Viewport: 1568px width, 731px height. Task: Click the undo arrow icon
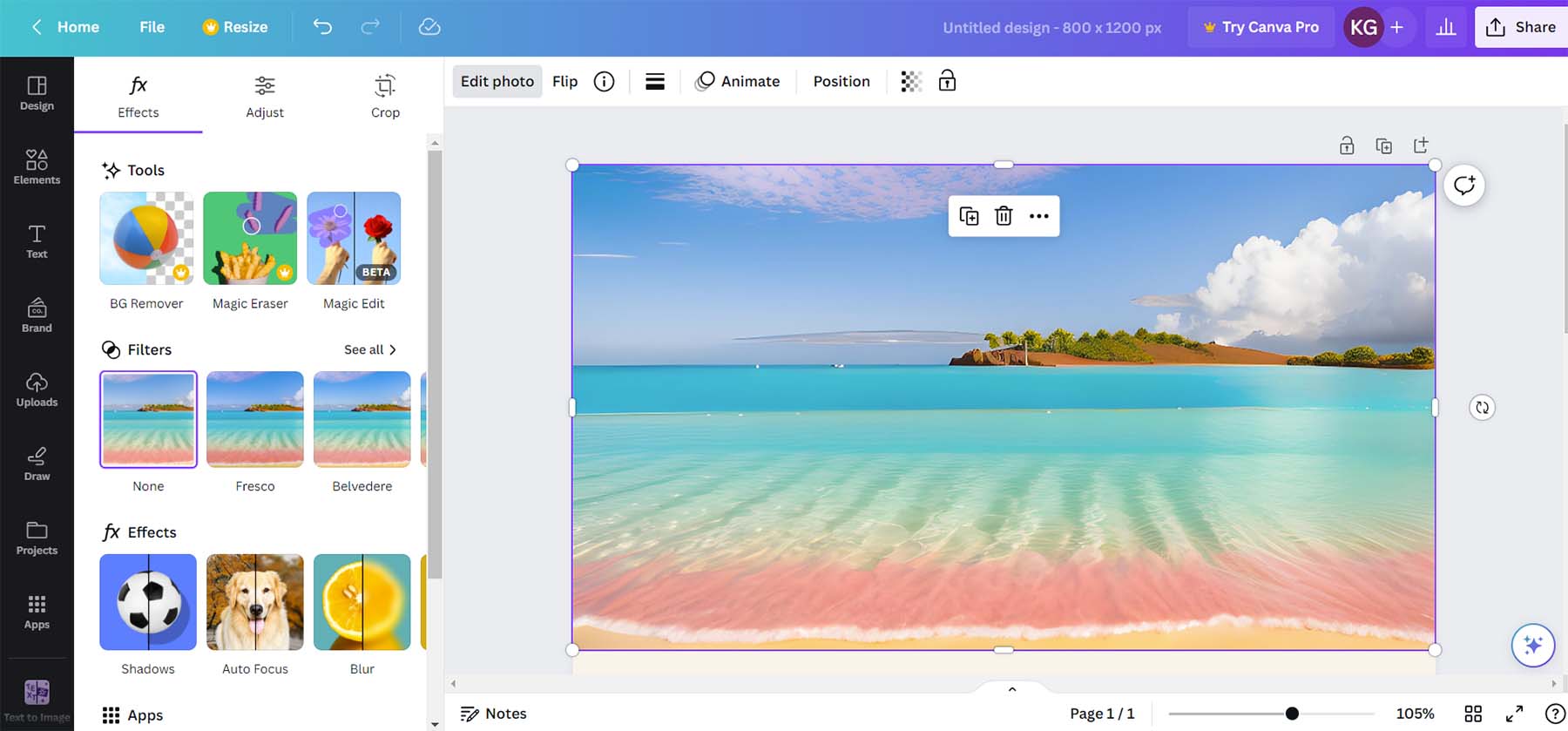coord(322,27)
